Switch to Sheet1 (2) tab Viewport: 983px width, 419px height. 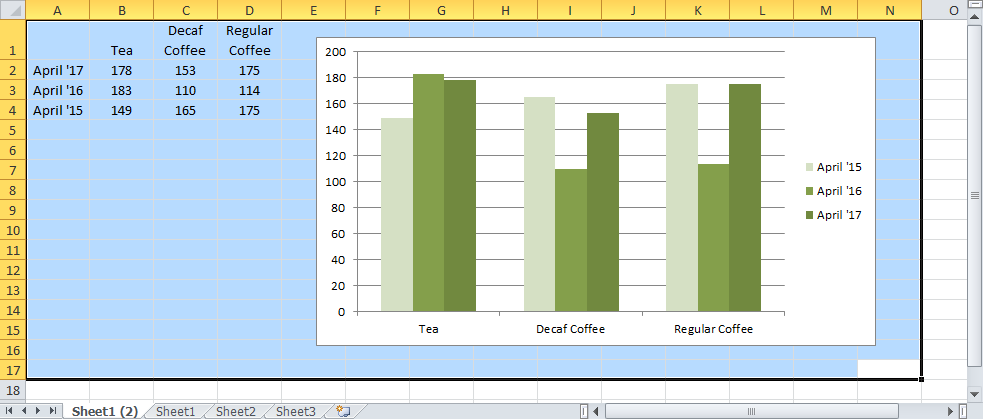[104, 411]
